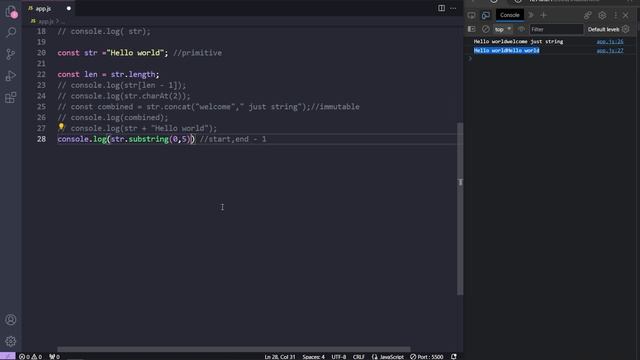
Task: Open the Source Control view
Action: (11, 54)
